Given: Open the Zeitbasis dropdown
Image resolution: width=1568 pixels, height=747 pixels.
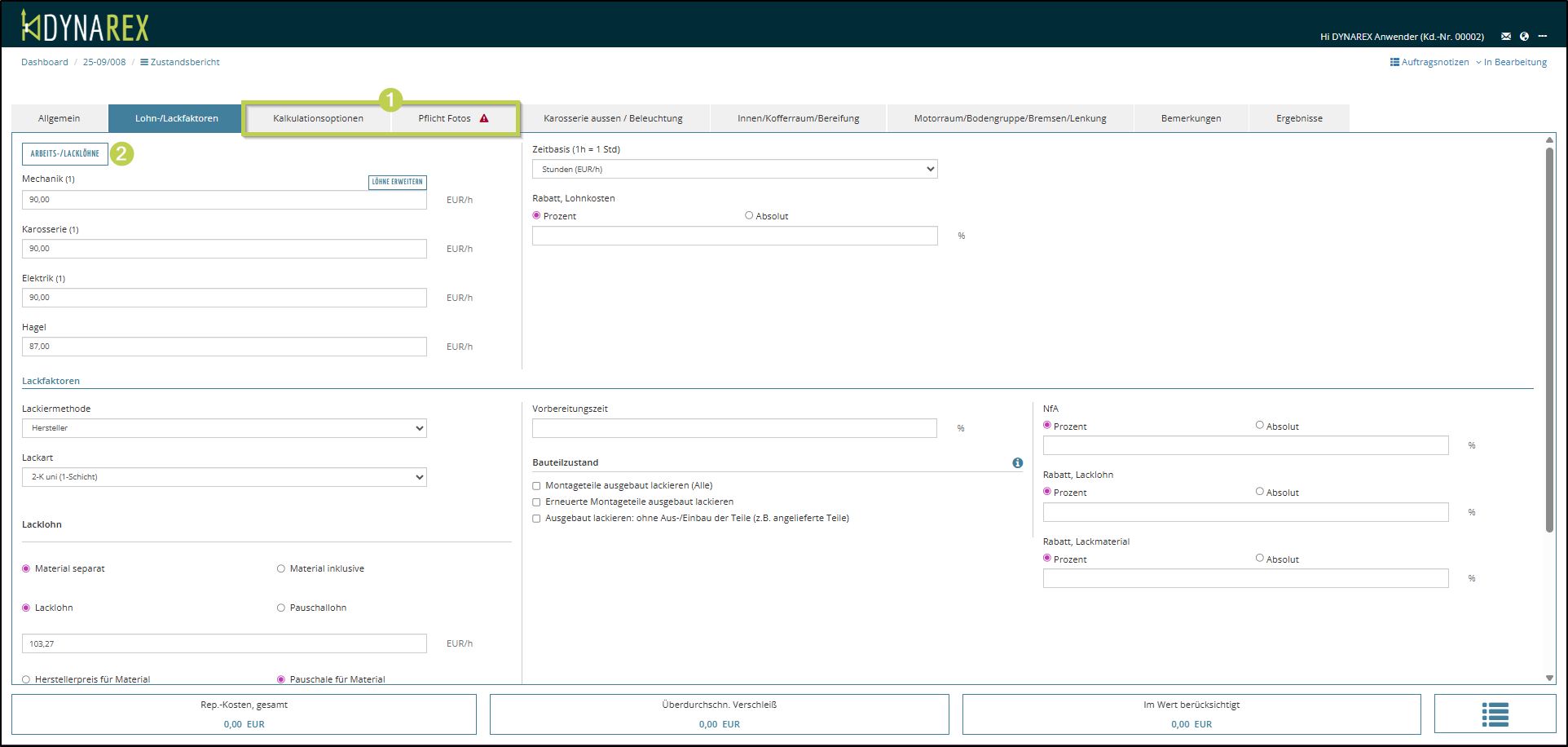Looking at the screenshot, I should [x=734, y=169].
